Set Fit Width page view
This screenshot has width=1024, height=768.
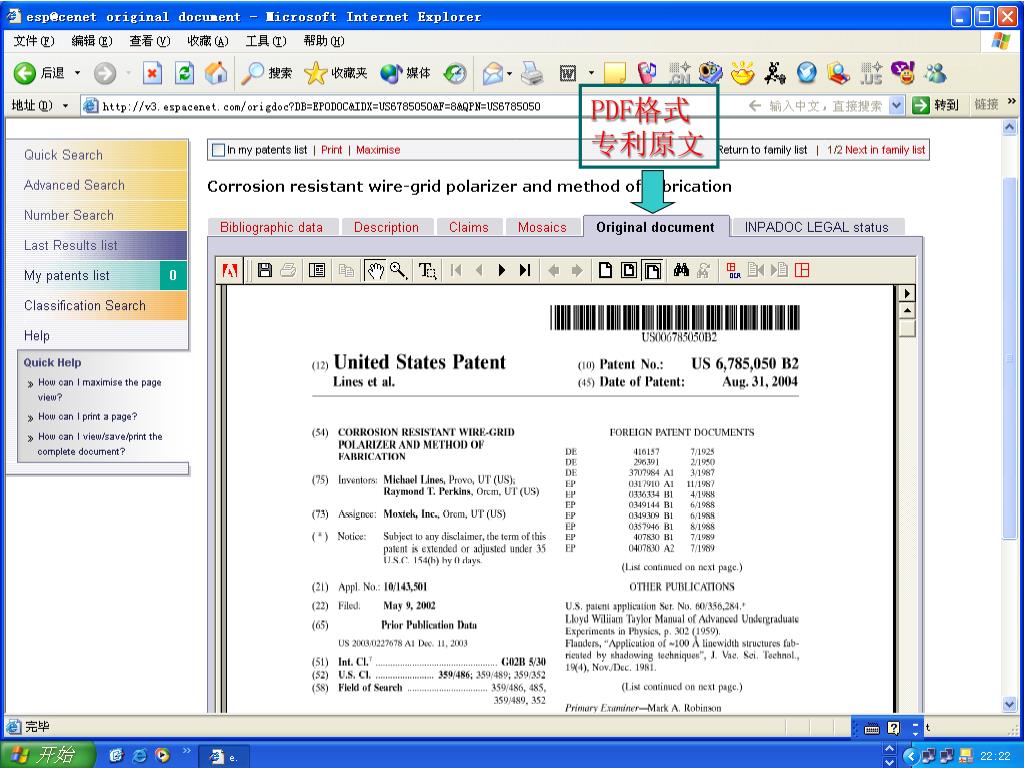point(652,270)
